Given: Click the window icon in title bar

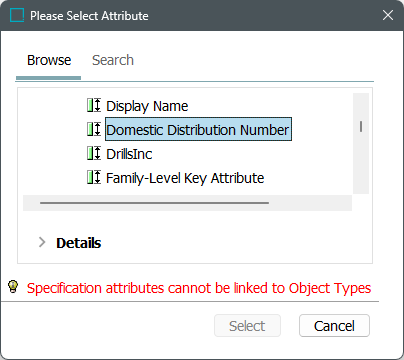Looking at the screenshot, I should pos(17,15).
